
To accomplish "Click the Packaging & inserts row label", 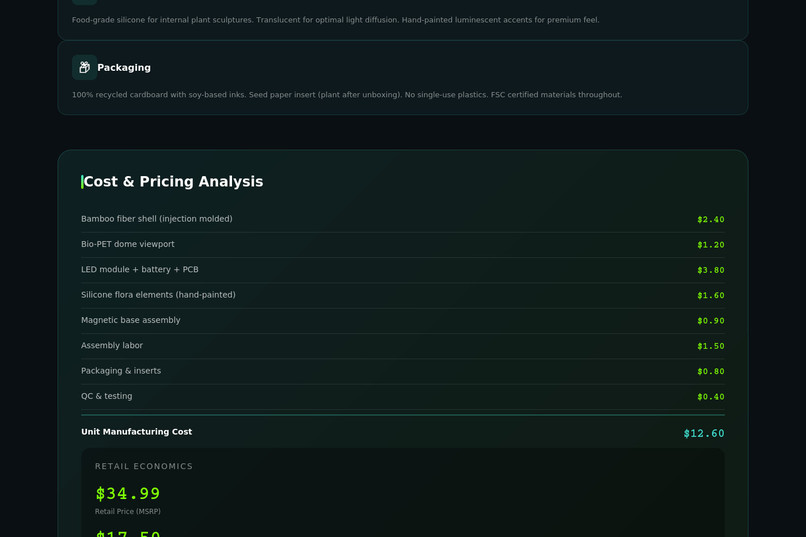I will tap(121, 371).
